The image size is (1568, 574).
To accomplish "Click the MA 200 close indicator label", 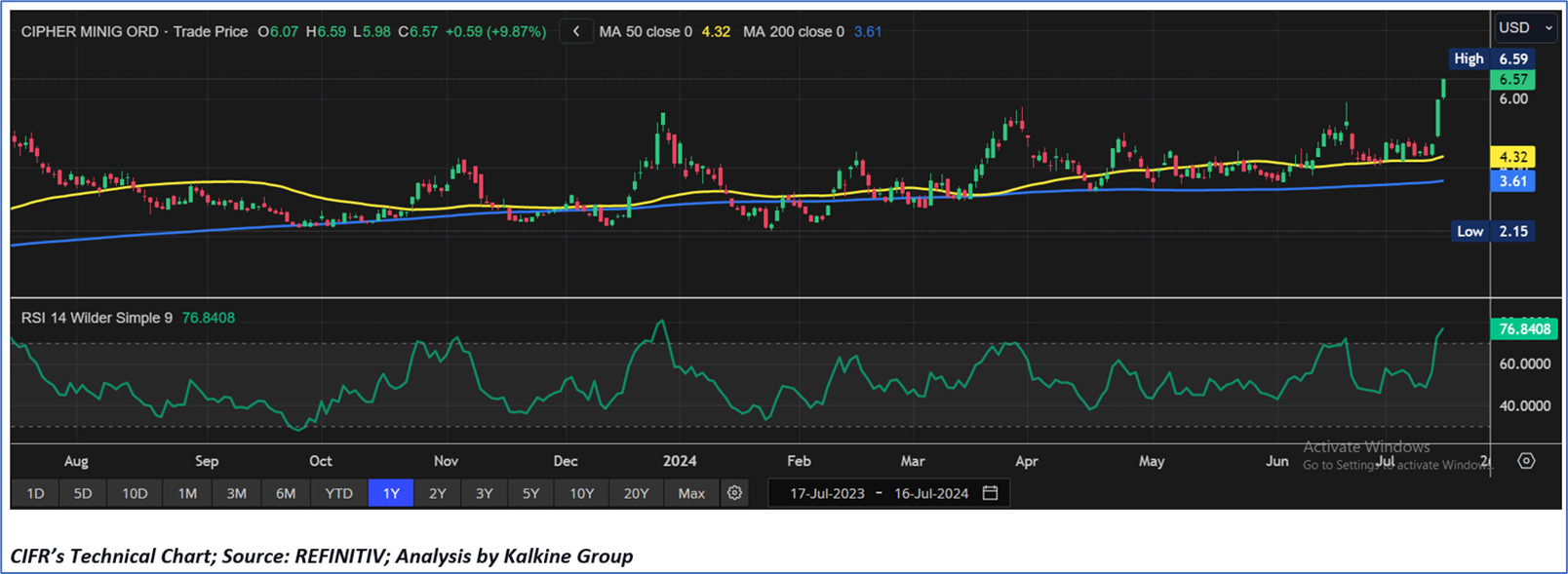I will [x=794, y=31].
